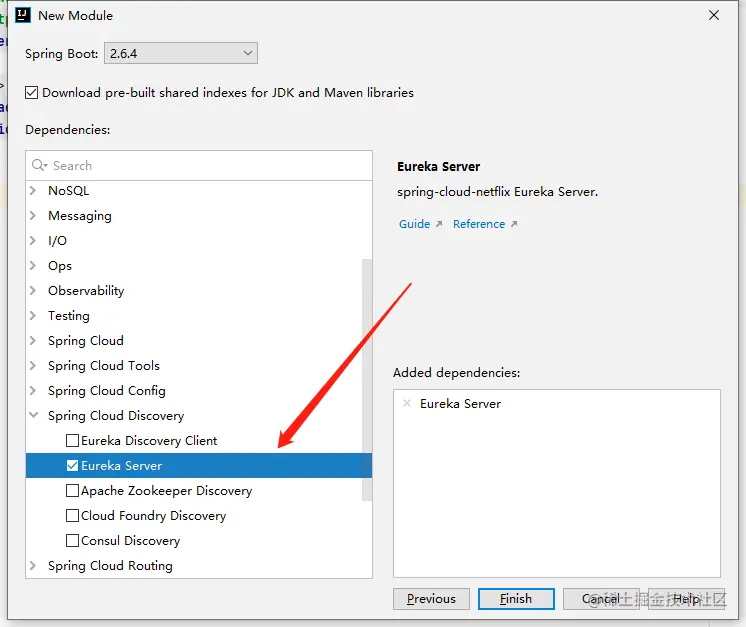Select the Consul Discovery row text
The image size is (746, 627).
(131, 540)
